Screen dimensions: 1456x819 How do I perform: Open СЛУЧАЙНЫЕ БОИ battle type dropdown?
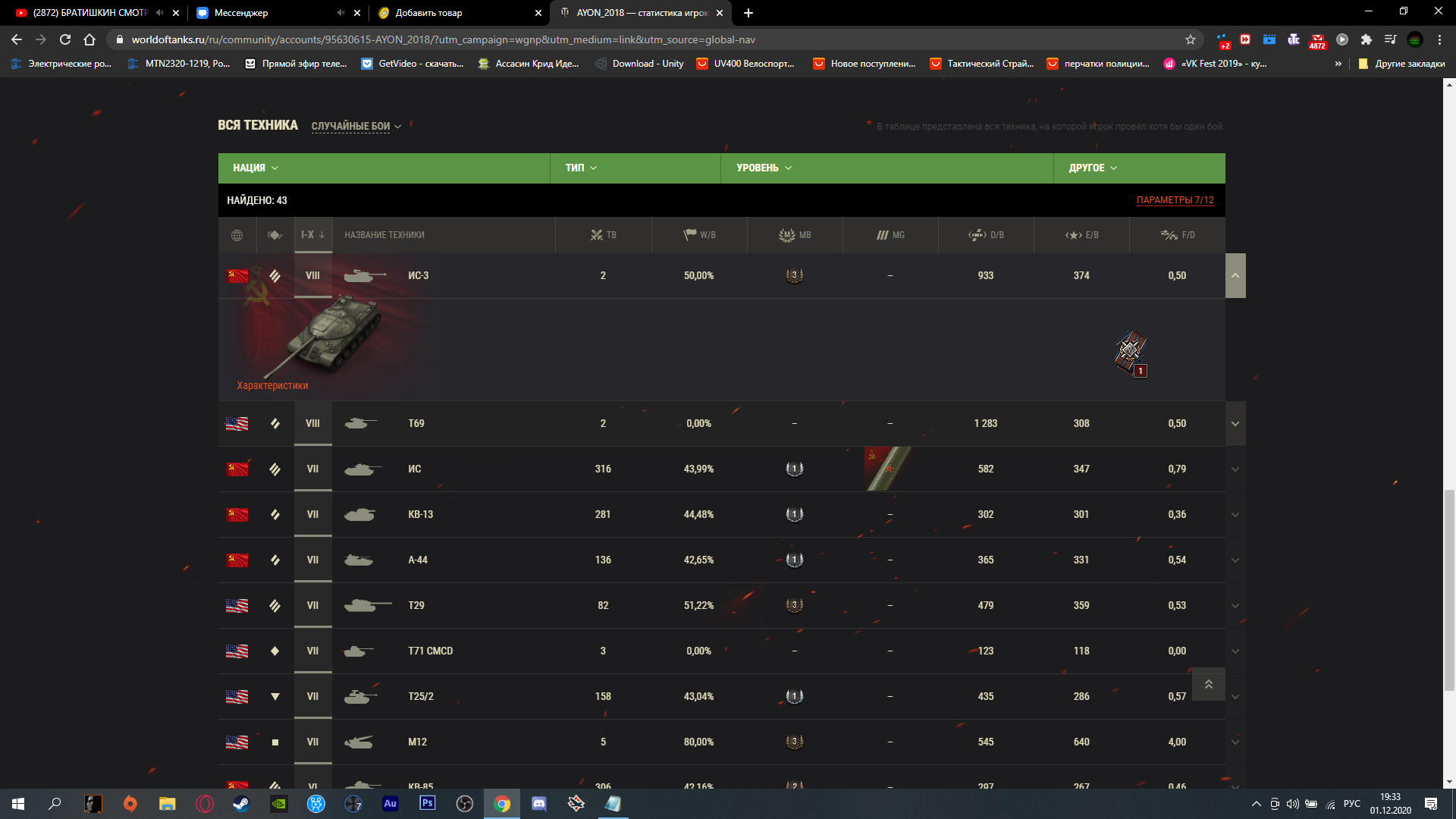[x=356, y=126]
